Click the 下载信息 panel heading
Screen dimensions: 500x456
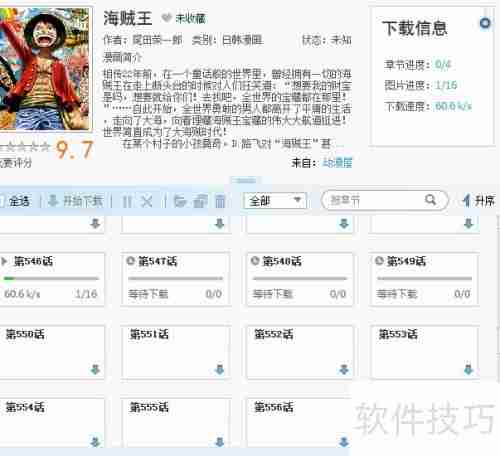point(414,28)
